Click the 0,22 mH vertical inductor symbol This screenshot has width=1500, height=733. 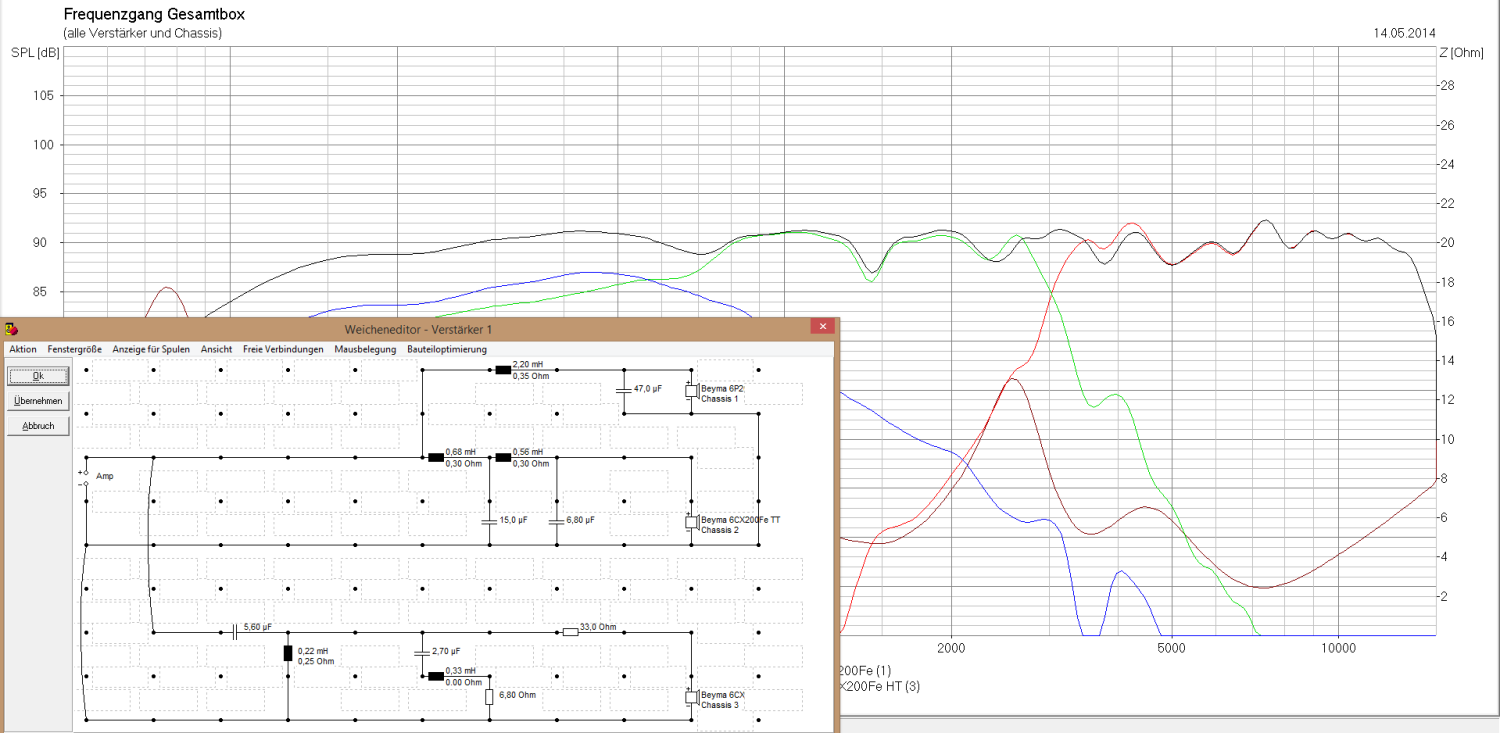tap(288, 654)
